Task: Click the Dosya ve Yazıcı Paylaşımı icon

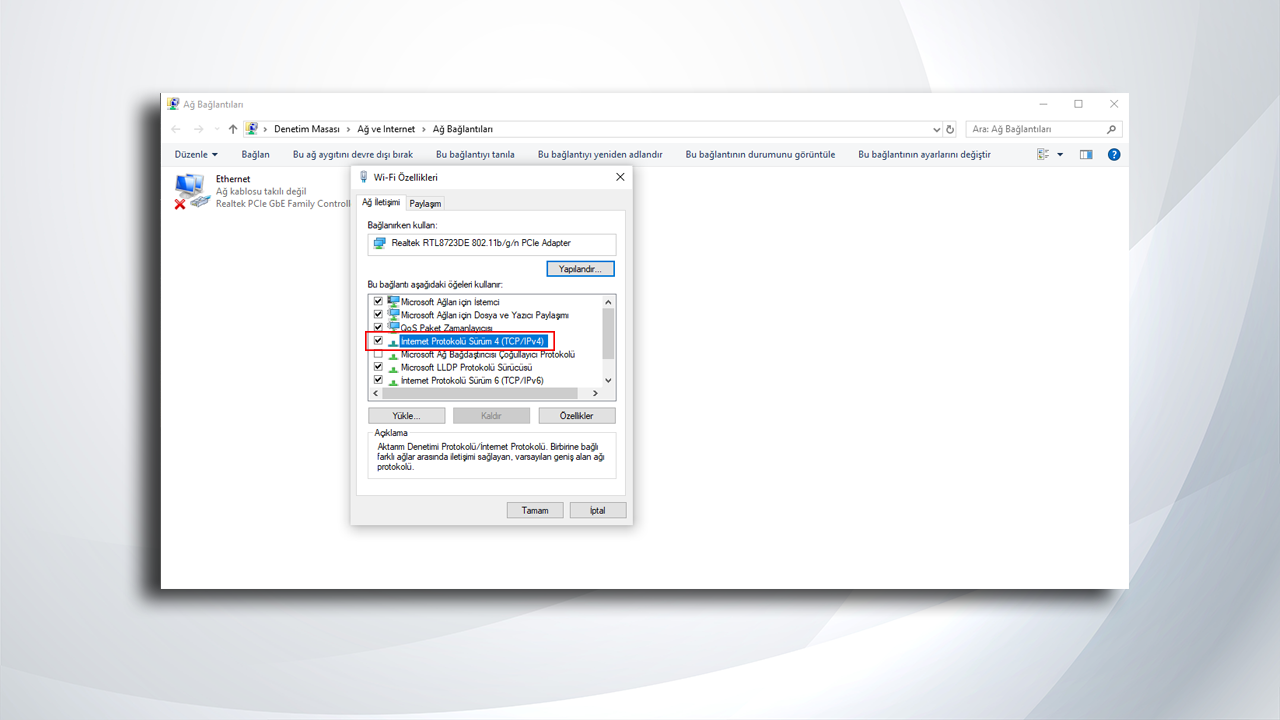Action: 393,315
